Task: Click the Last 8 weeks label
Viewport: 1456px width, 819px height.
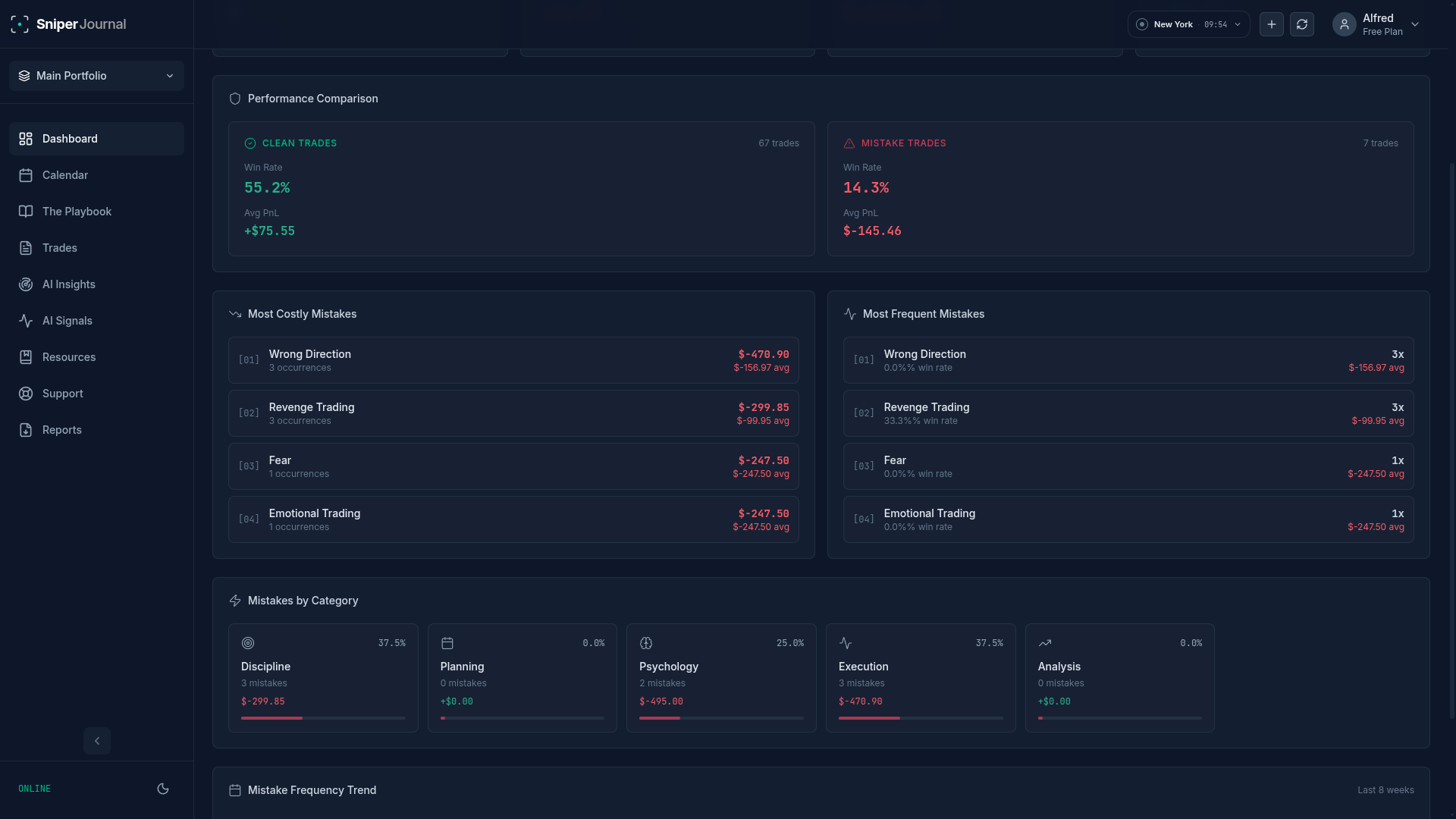Action: pos(1385,790)
